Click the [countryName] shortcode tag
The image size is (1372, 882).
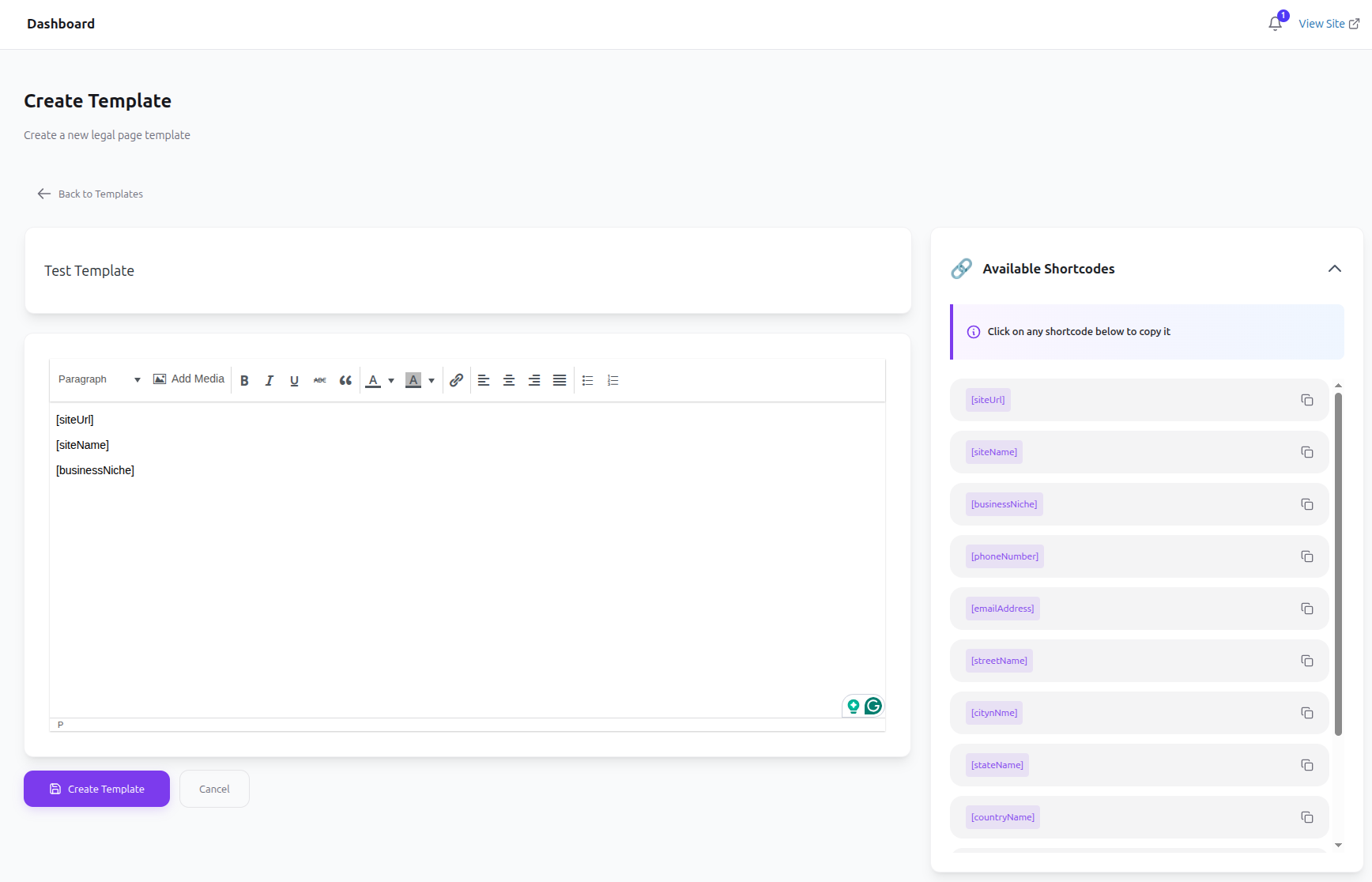coord(1003,817)
